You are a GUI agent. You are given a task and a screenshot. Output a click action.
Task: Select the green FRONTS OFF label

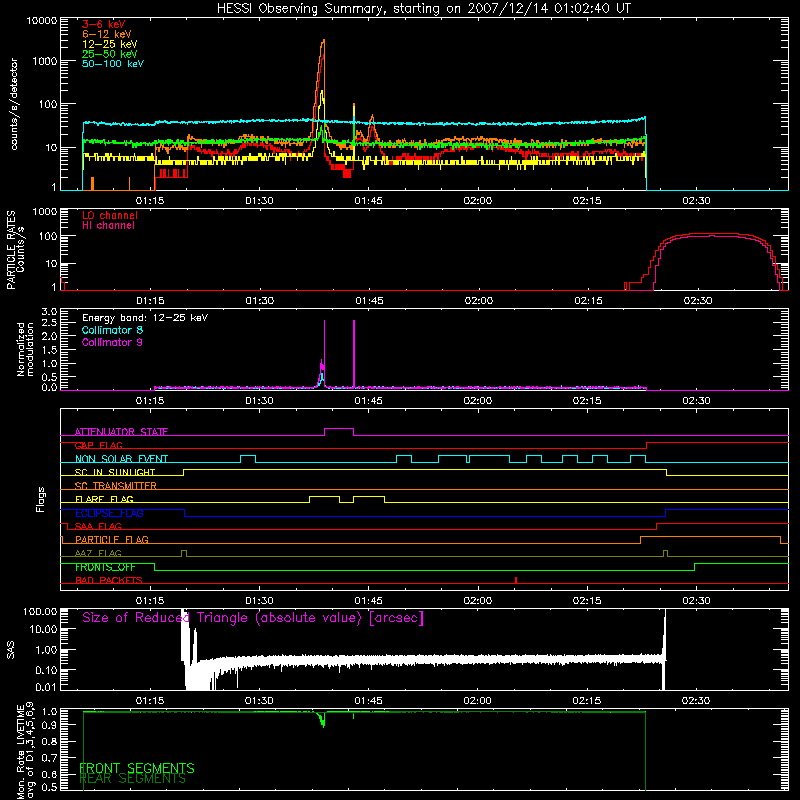[105, 567]
